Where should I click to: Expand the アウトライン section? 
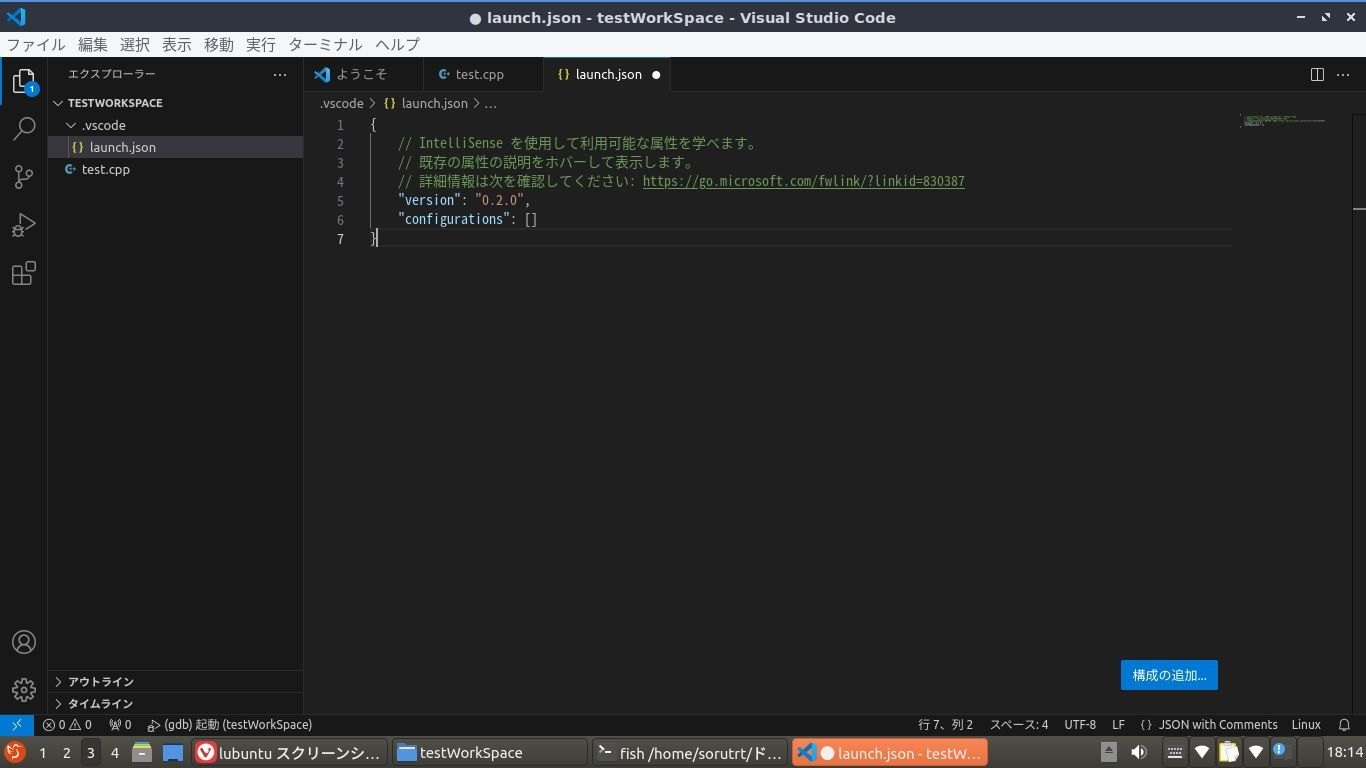[175, 681]
